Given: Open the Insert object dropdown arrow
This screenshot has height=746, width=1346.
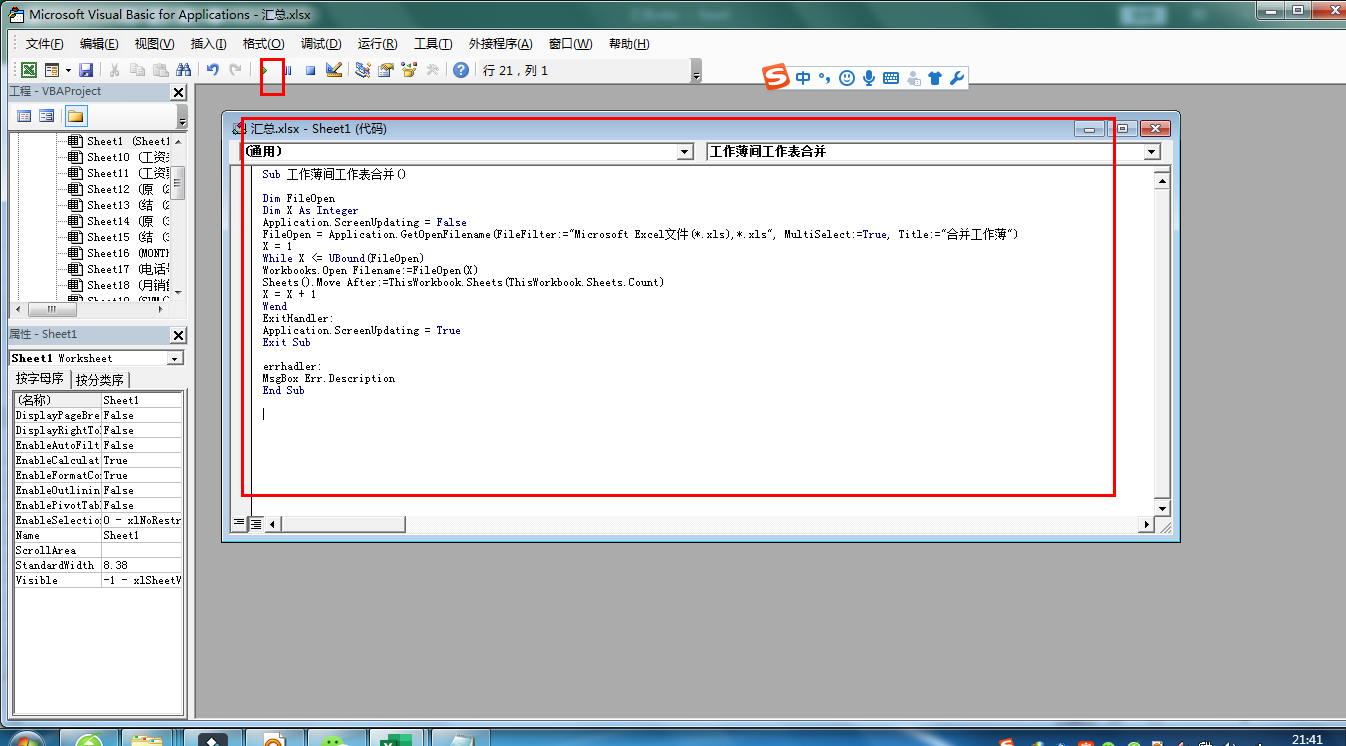Looking at the screenshot, I should point(68,70).
